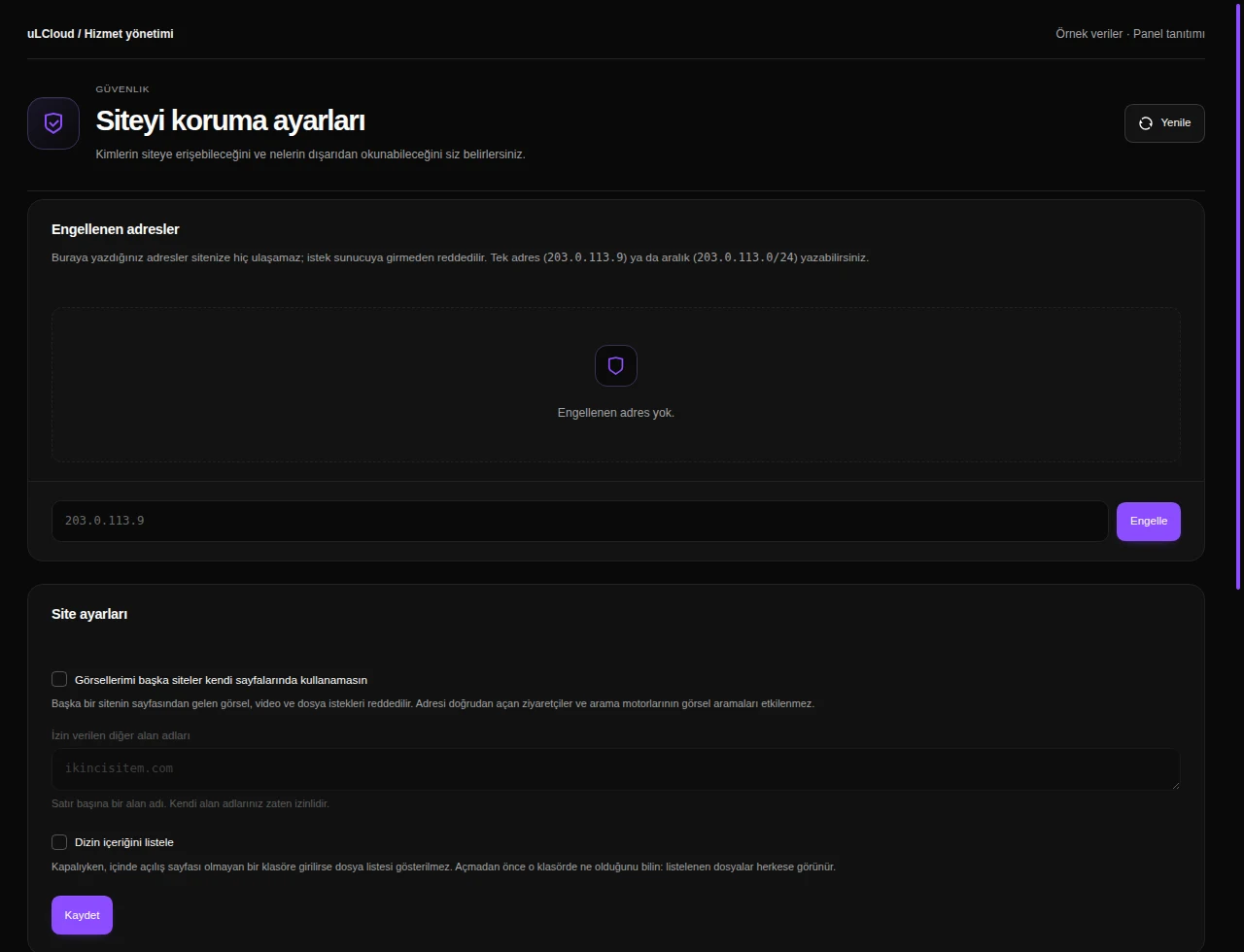Click the allowed domains textarea 'ikincisitem.com'
Viewport: 1244px width, 952px height.
tap(616, 768)
